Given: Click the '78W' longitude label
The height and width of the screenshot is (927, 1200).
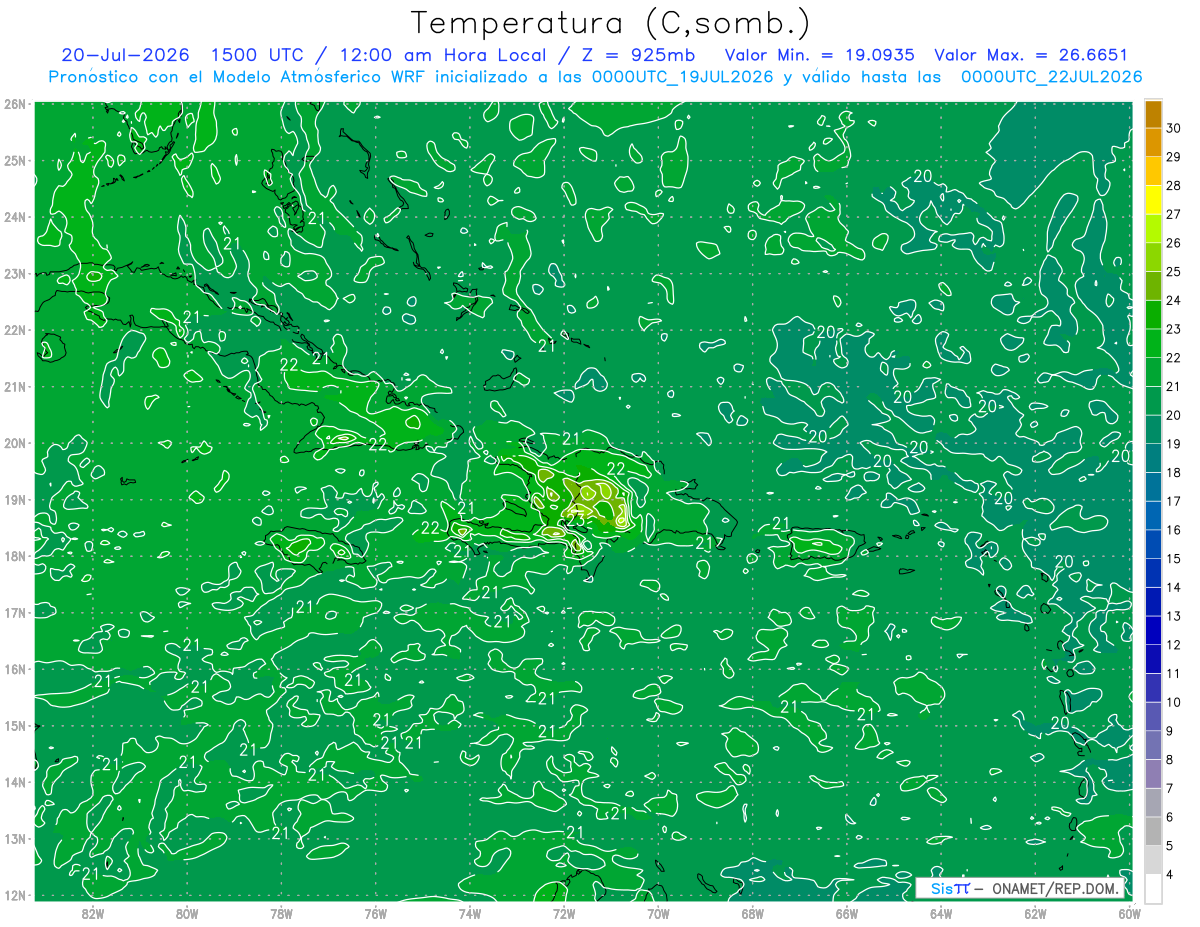Looking at the screenshot, I should [x=281, y=912].
